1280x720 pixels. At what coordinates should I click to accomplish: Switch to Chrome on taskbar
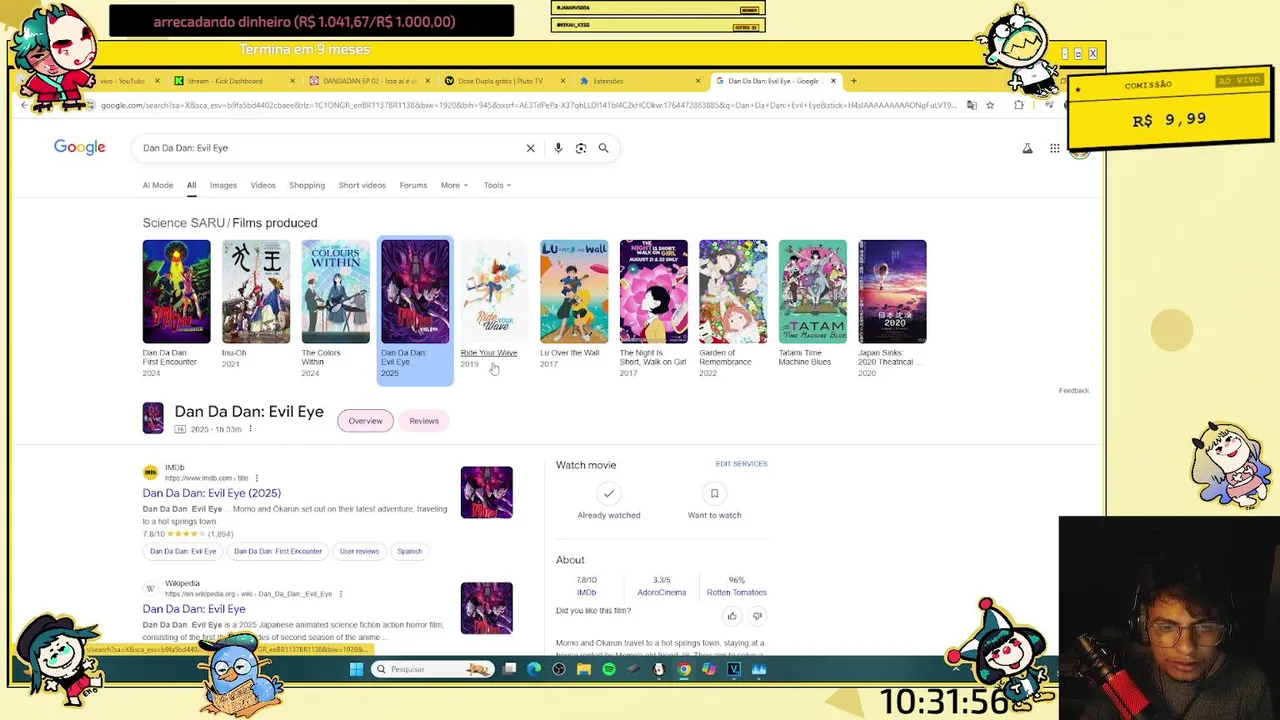[684, 669]
